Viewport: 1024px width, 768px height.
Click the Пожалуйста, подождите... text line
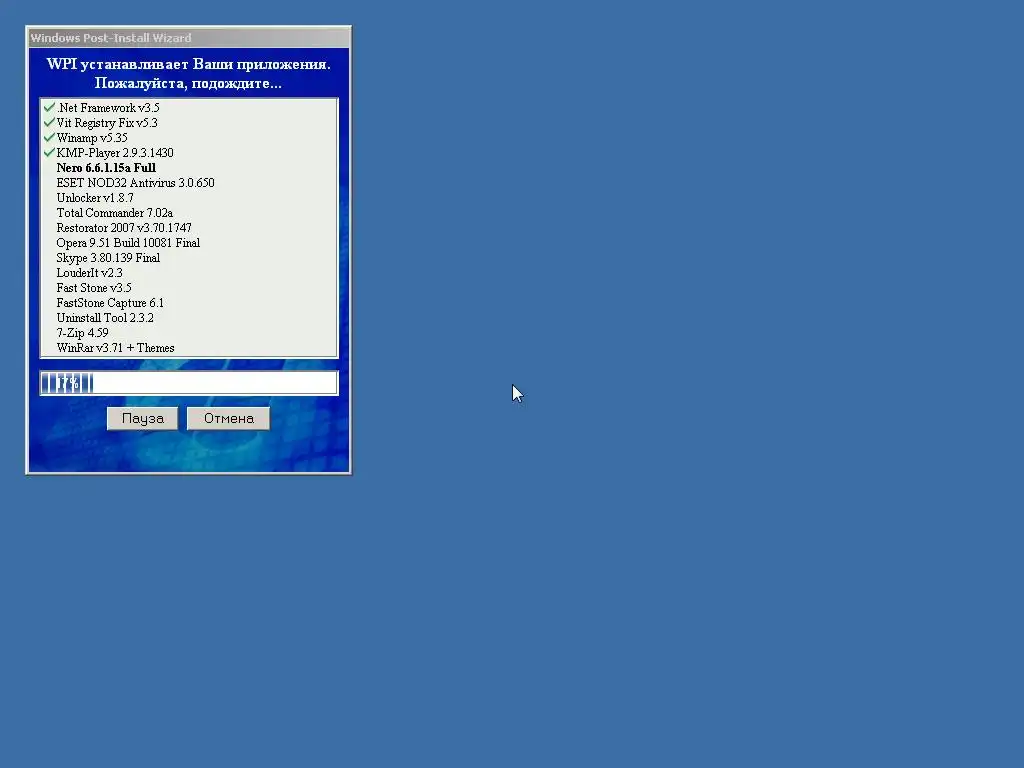188,83
